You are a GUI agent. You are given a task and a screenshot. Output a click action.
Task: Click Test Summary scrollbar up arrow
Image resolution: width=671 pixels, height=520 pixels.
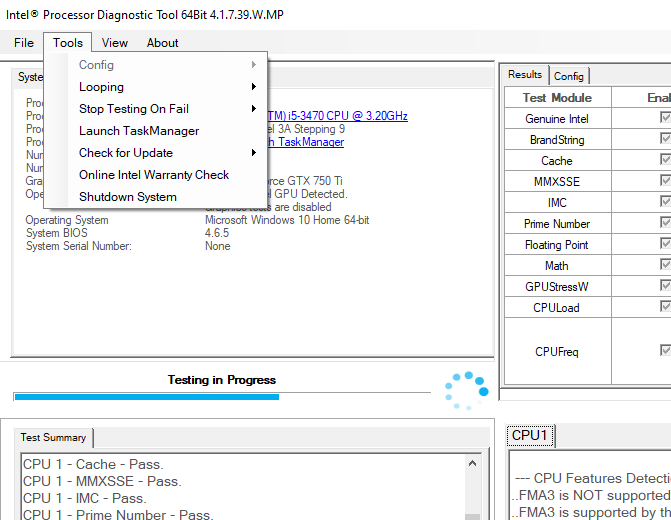pyautogui.click(x=472, y=464)
